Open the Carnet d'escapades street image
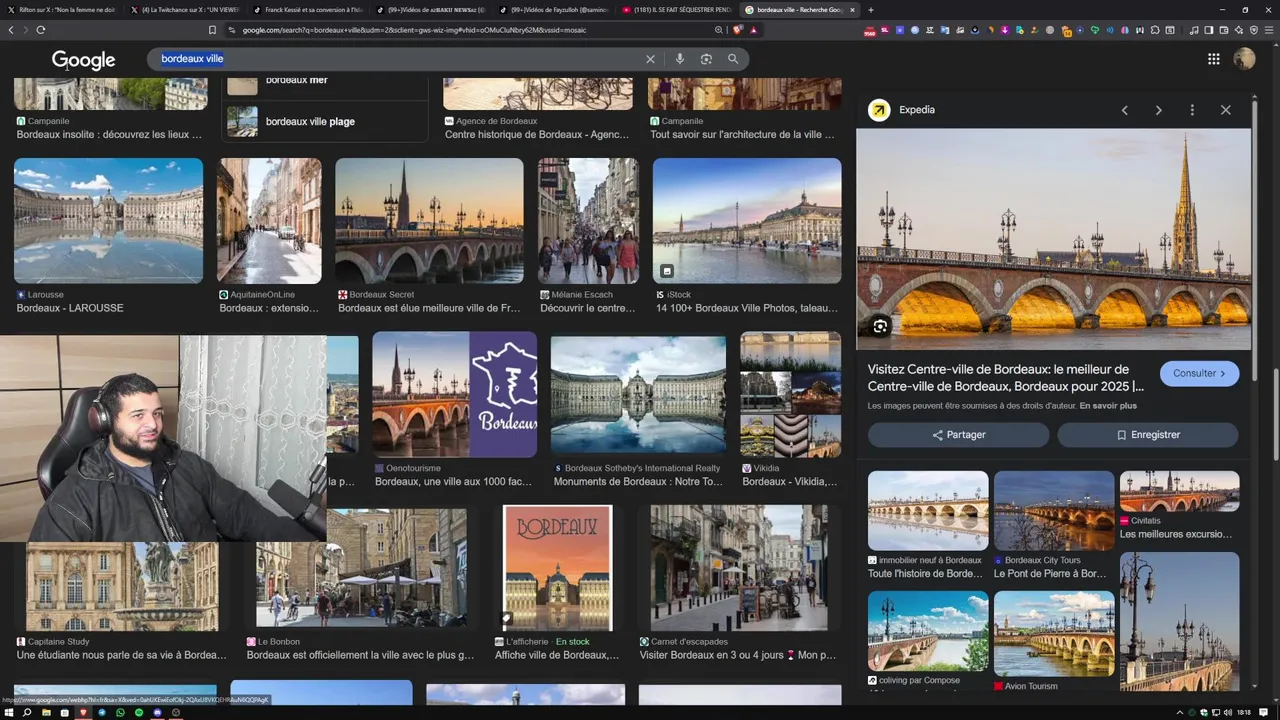Screen dimensions: 1280x720 coord(739,568)
